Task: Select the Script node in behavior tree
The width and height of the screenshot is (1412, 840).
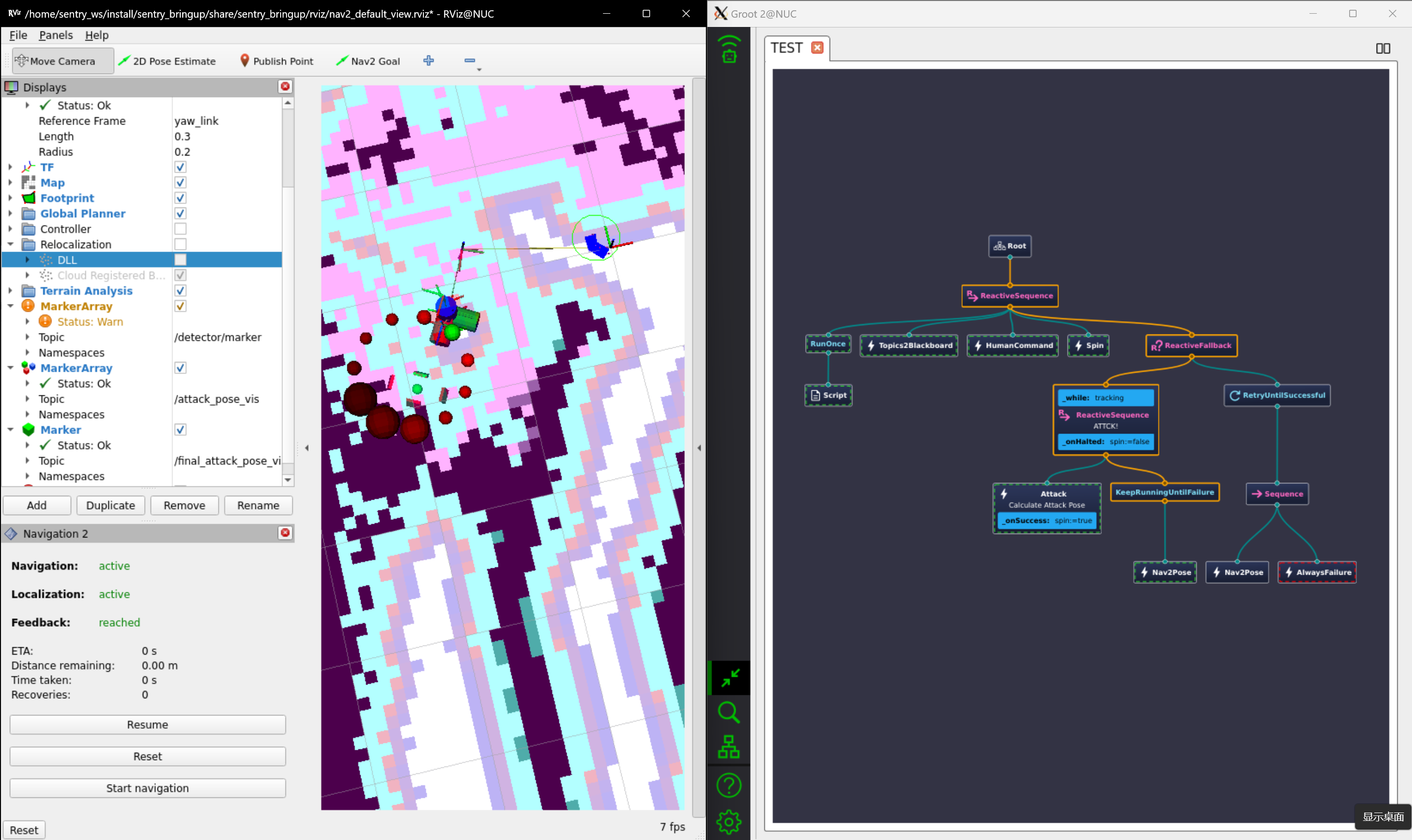Action: click(828, 395)
